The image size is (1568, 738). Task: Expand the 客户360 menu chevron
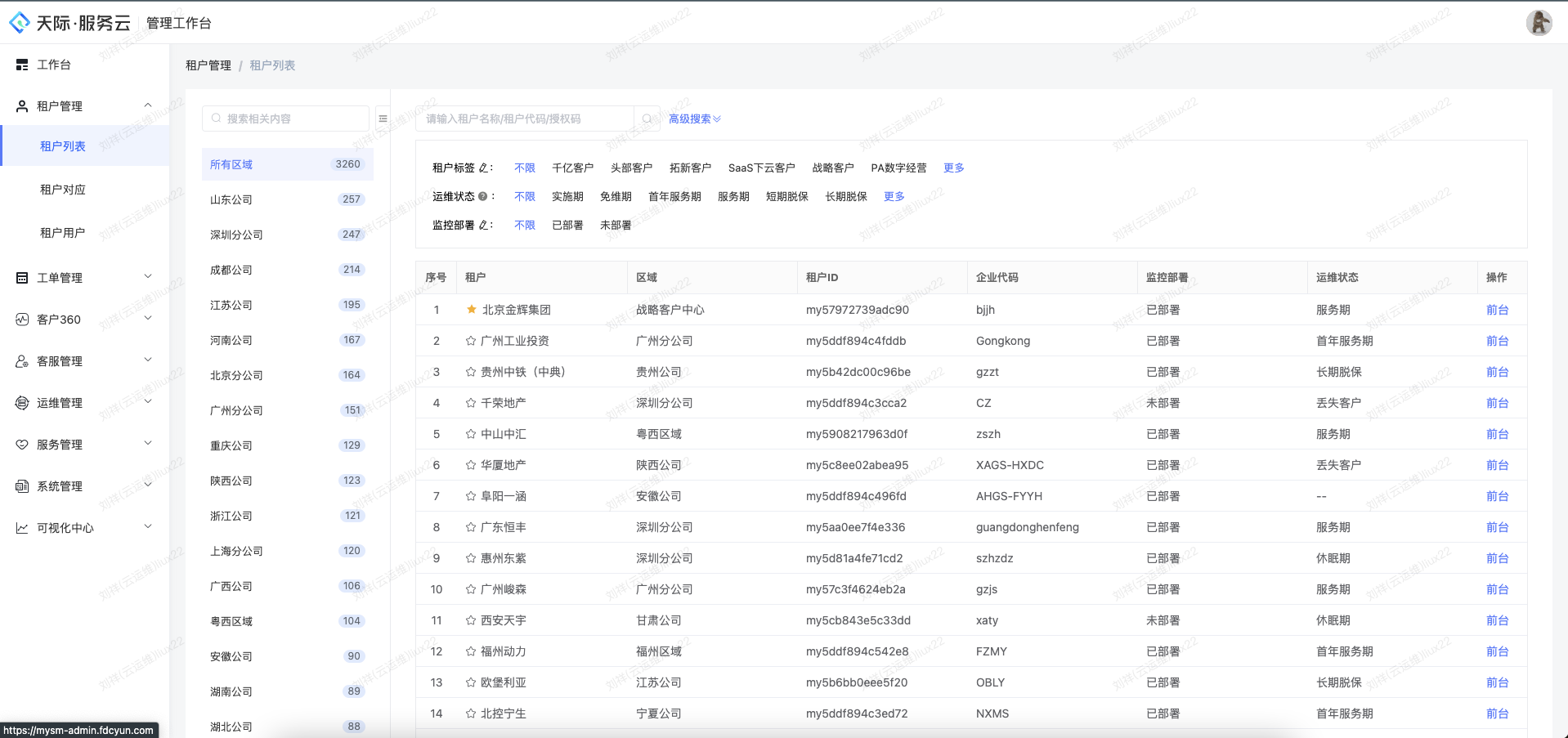click(x=148, y=319)
